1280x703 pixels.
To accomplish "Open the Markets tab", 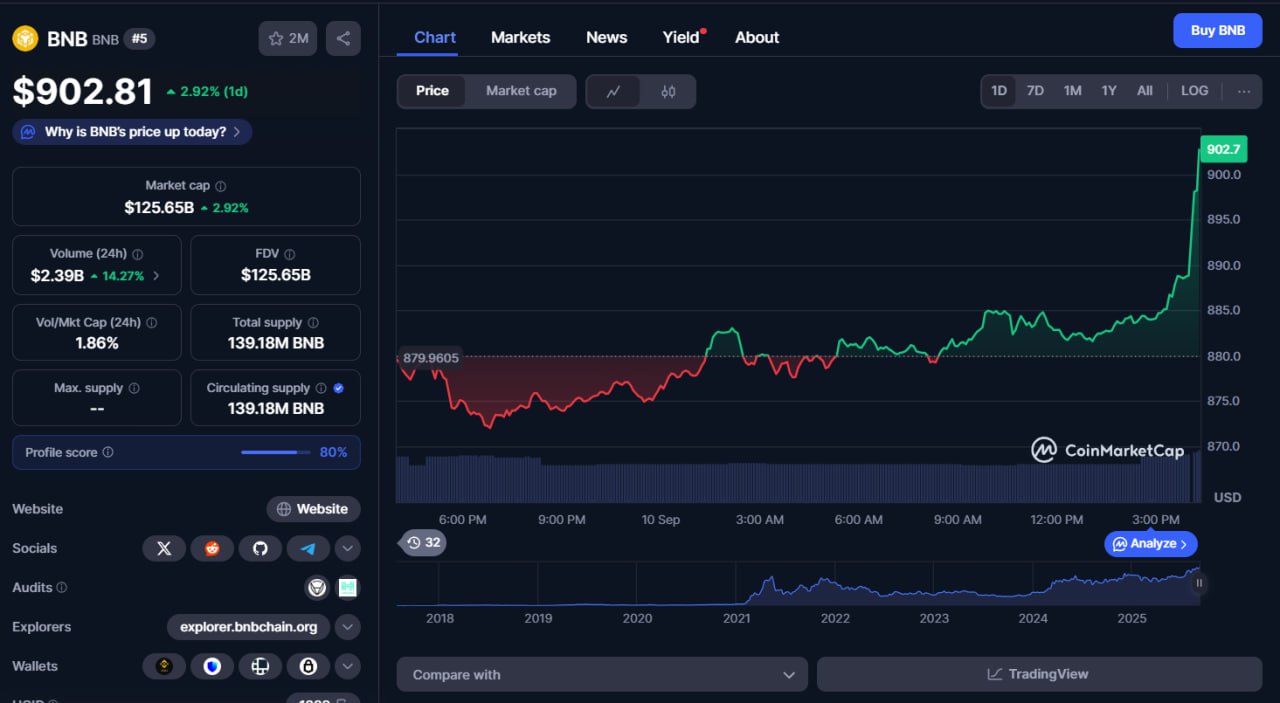I will [520, 37].
